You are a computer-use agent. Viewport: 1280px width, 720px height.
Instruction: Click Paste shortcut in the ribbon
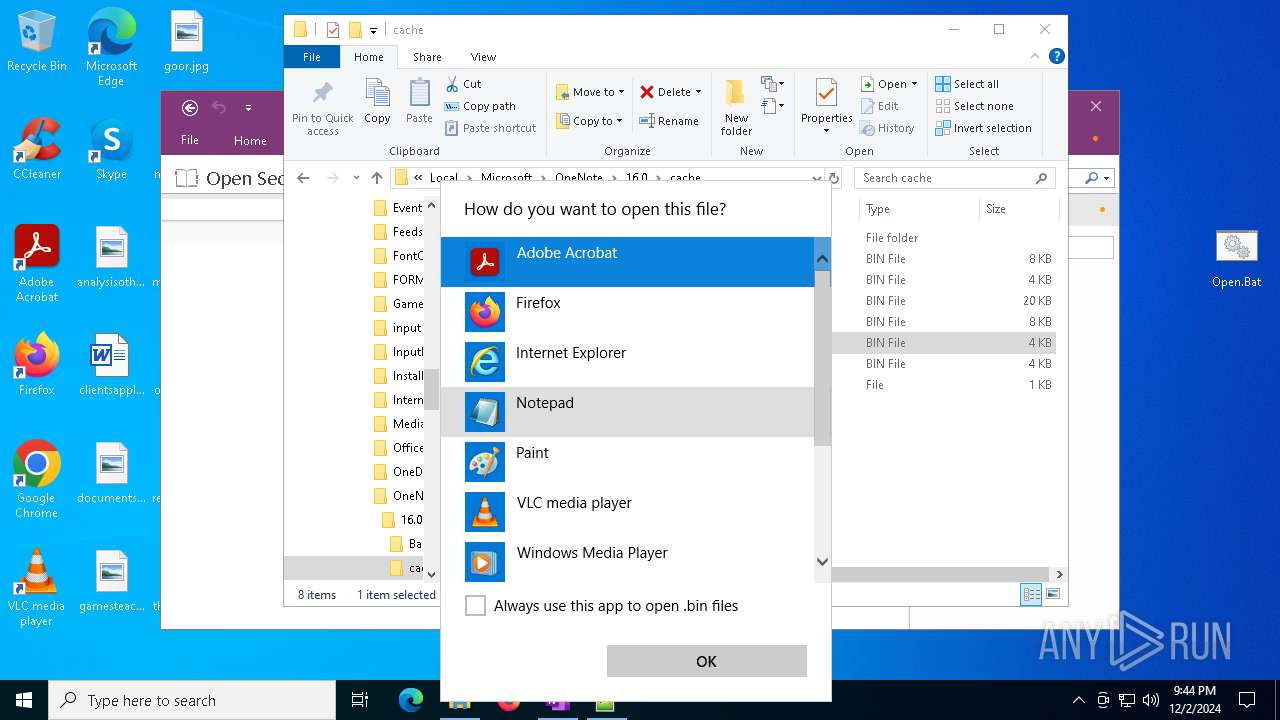point(490,128)
